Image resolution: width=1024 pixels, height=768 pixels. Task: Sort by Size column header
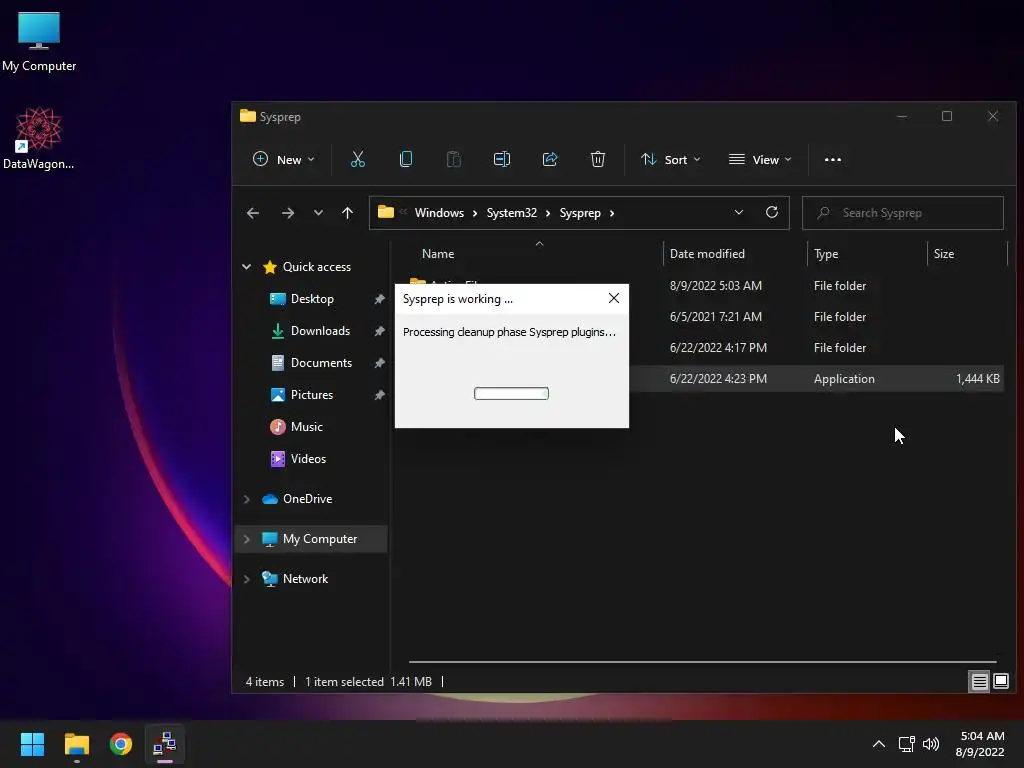coord(944,254)
